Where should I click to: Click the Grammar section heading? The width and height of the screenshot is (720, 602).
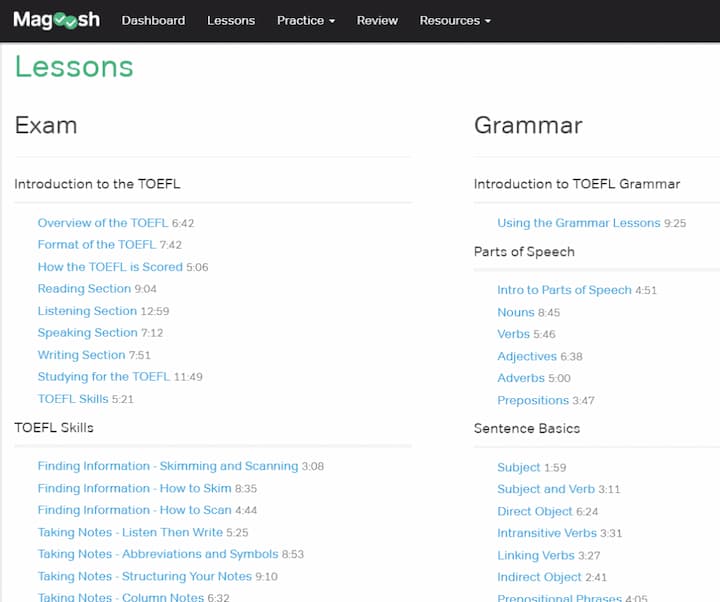point(529,125)
